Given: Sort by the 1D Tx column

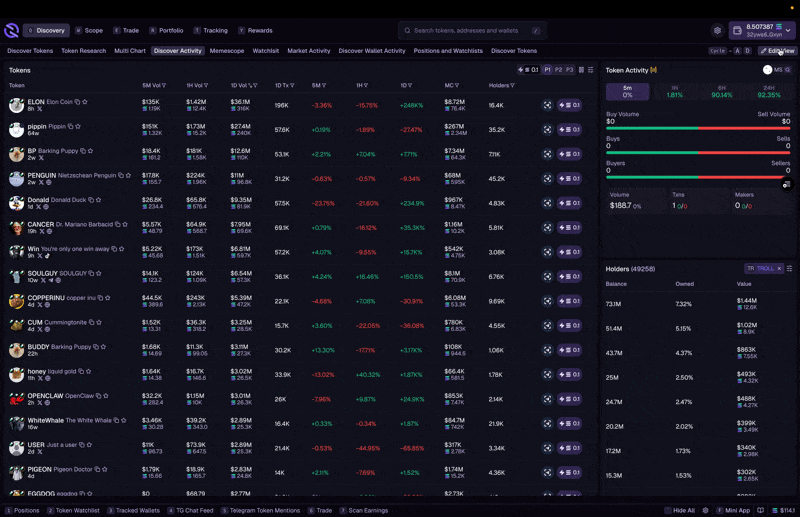Looking at the screenshot, I should pyautogui.click(x=285, y=85).
